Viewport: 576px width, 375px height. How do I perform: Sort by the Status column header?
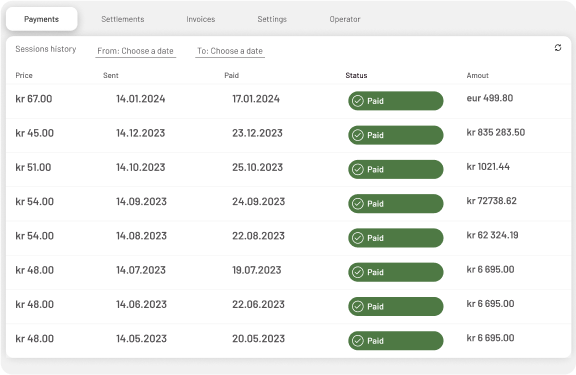pyautogui.click(x=356, y=75)
